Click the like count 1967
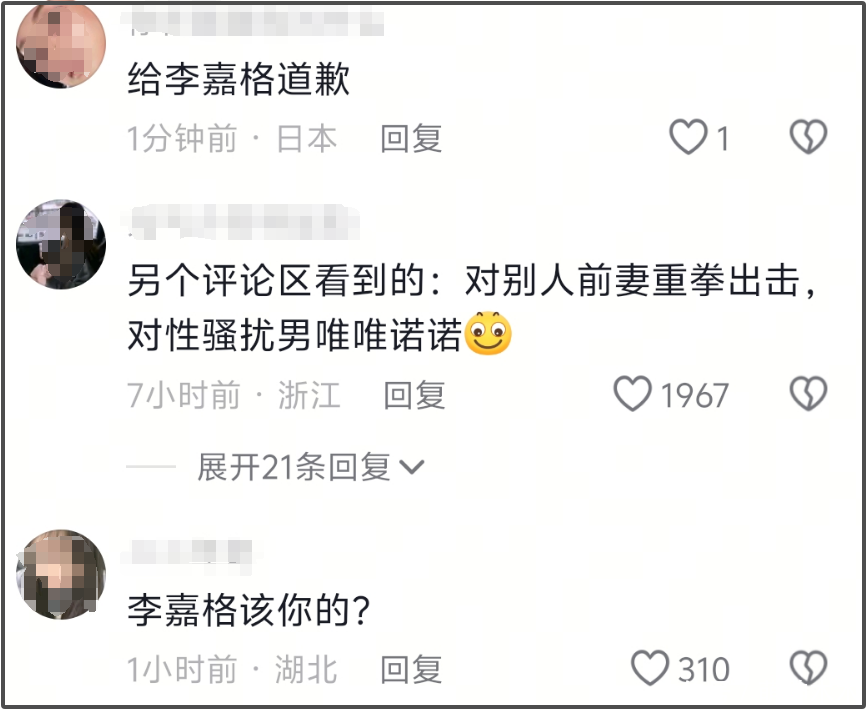Screen dimensions: 867x710 point(694,396)
